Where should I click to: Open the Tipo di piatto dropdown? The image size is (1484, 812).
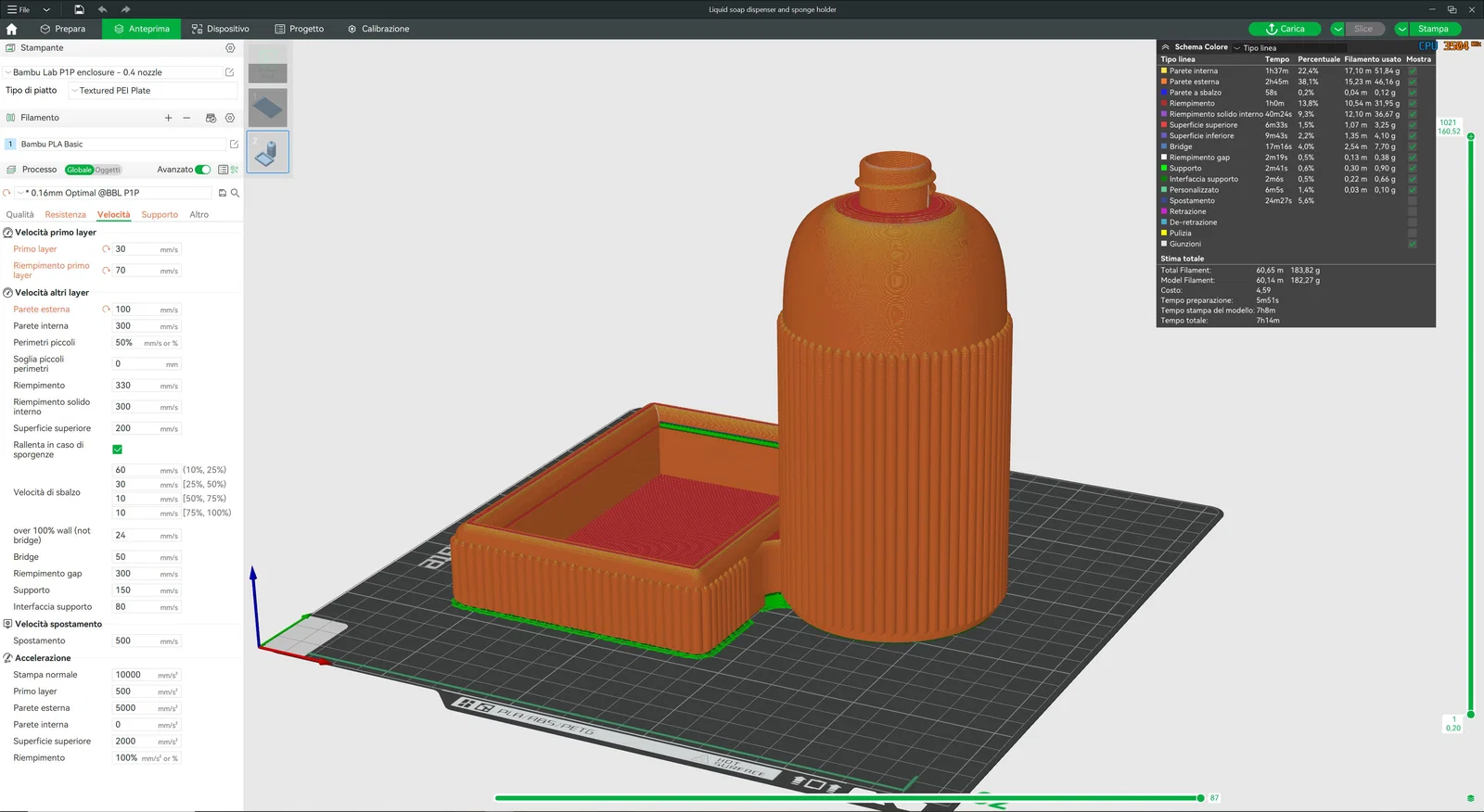click(153, 91)
